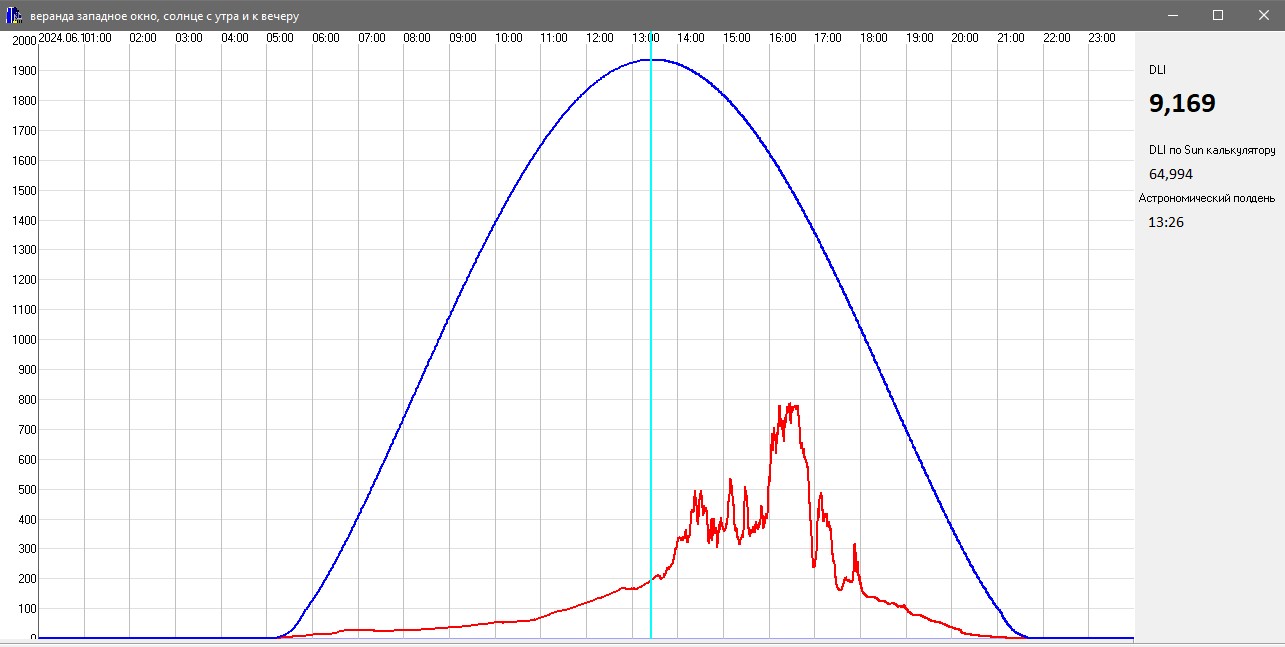This screenshot has height=647, width=1285.
Task: Click the 18:00 time axis label
Action: (x=874, y=38)
